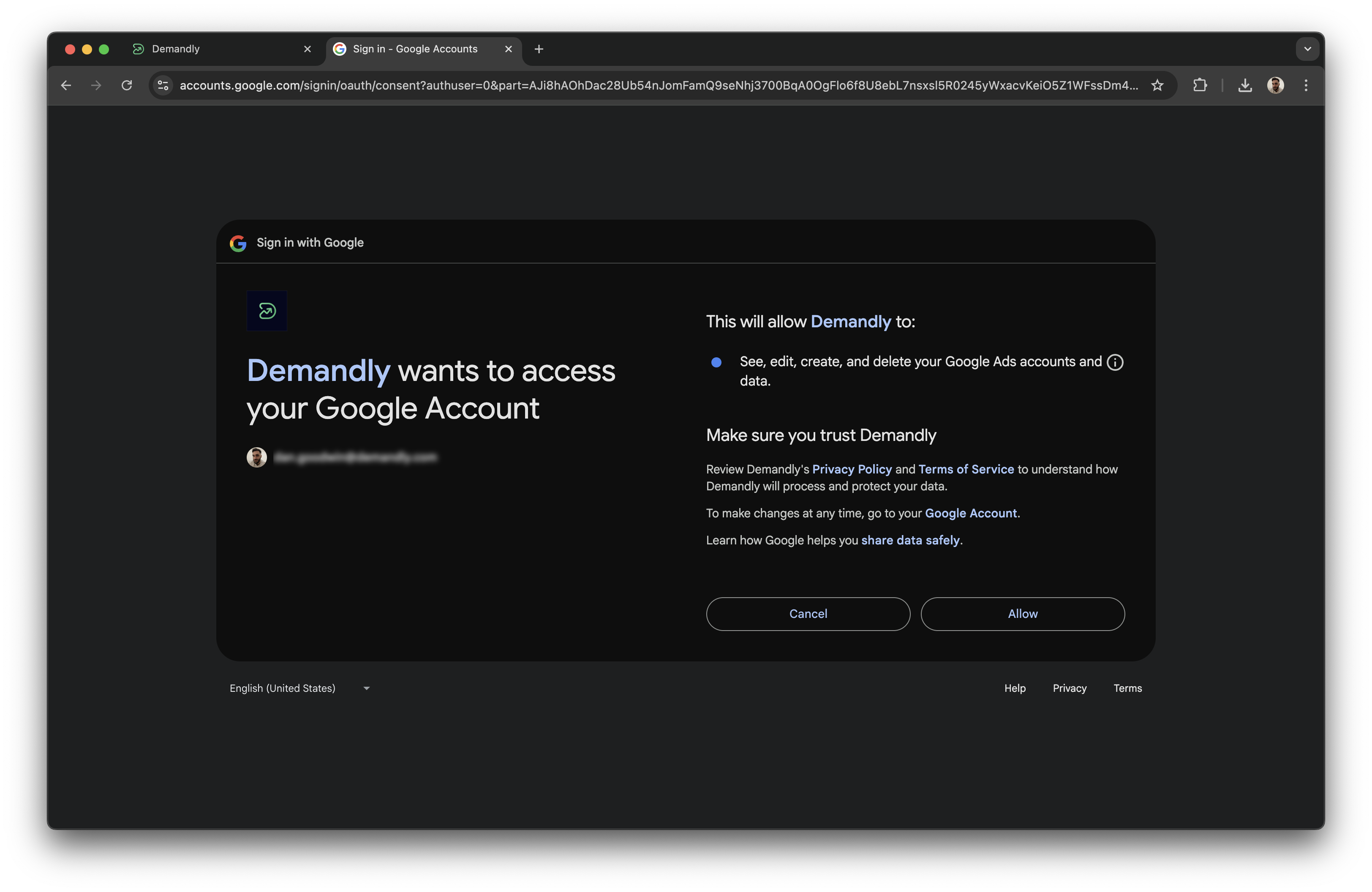Open the browser extensions icon
The width and height of the screenshot is (1372, 892).
pos(1201,85)
